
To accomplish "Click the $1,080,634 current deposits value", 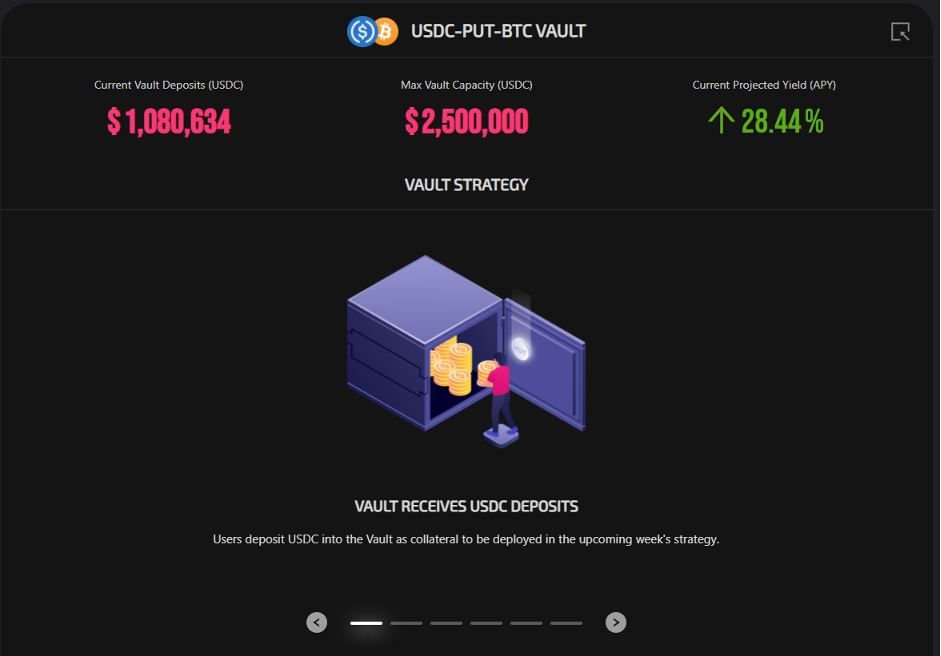I will (169, 122).
